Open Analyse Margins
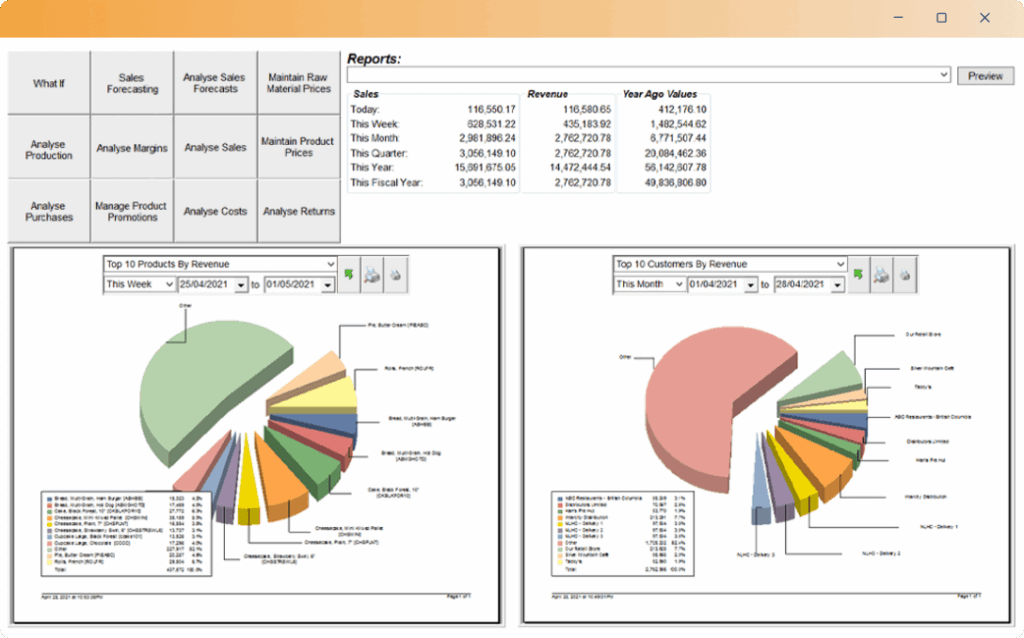 point(132,147)
